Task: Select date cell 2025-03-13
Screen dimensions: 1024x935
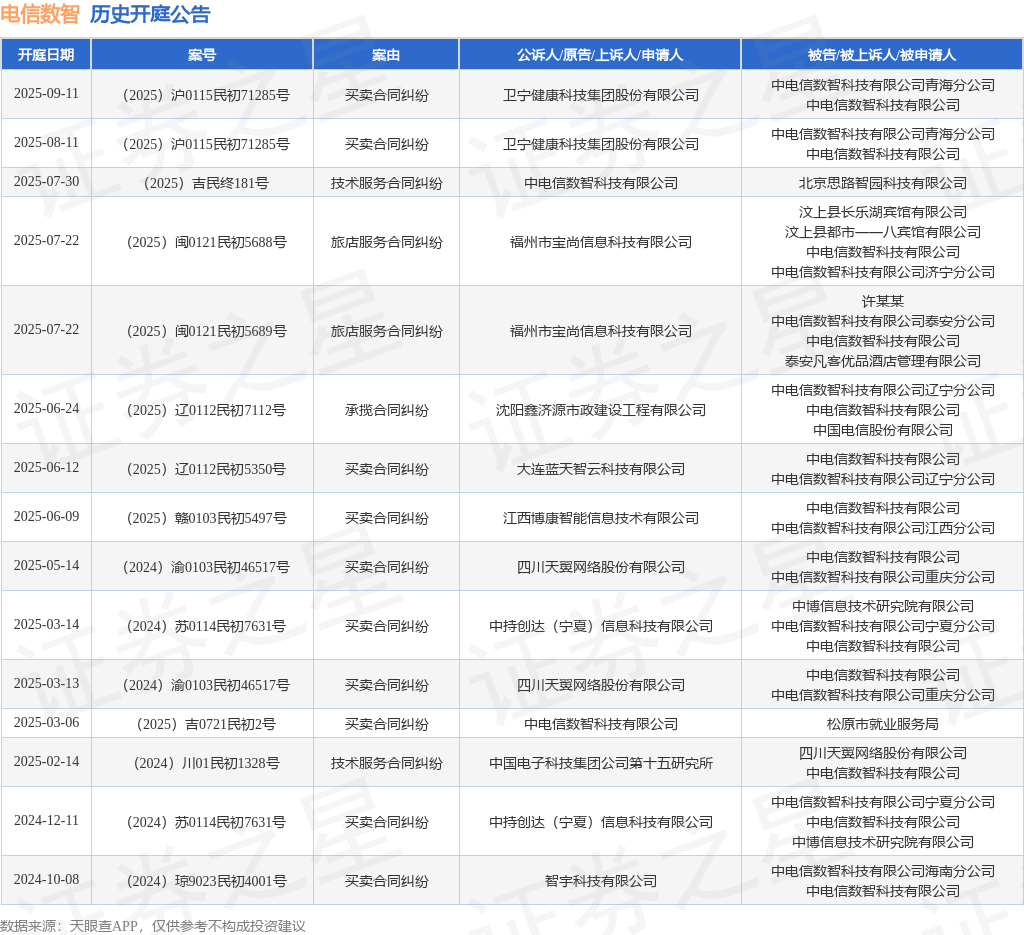Action: pyautogui.click(x=46, y=683)
